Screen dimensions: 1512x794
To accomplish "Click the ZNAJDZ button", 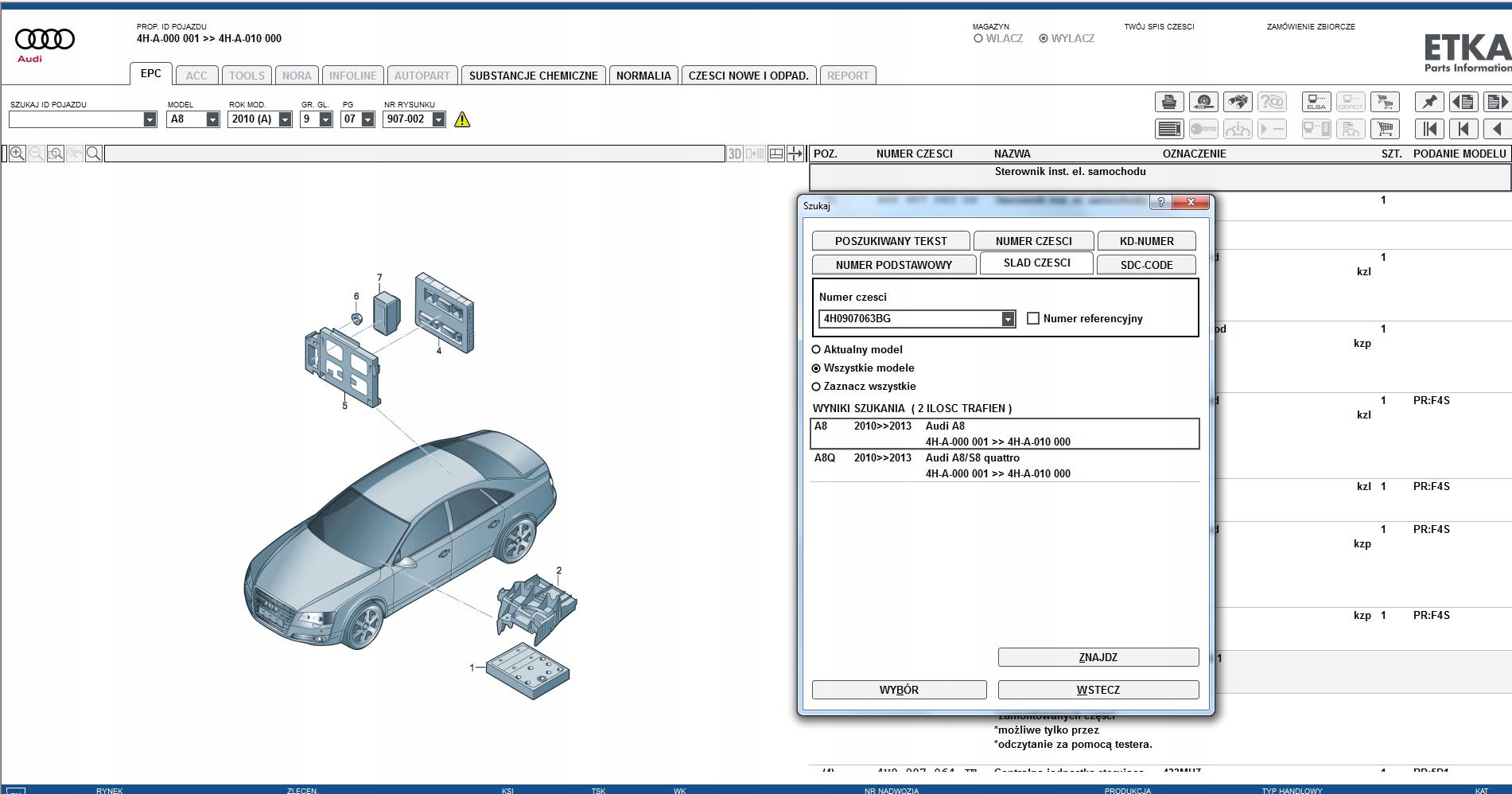I will click(1098, 657).
